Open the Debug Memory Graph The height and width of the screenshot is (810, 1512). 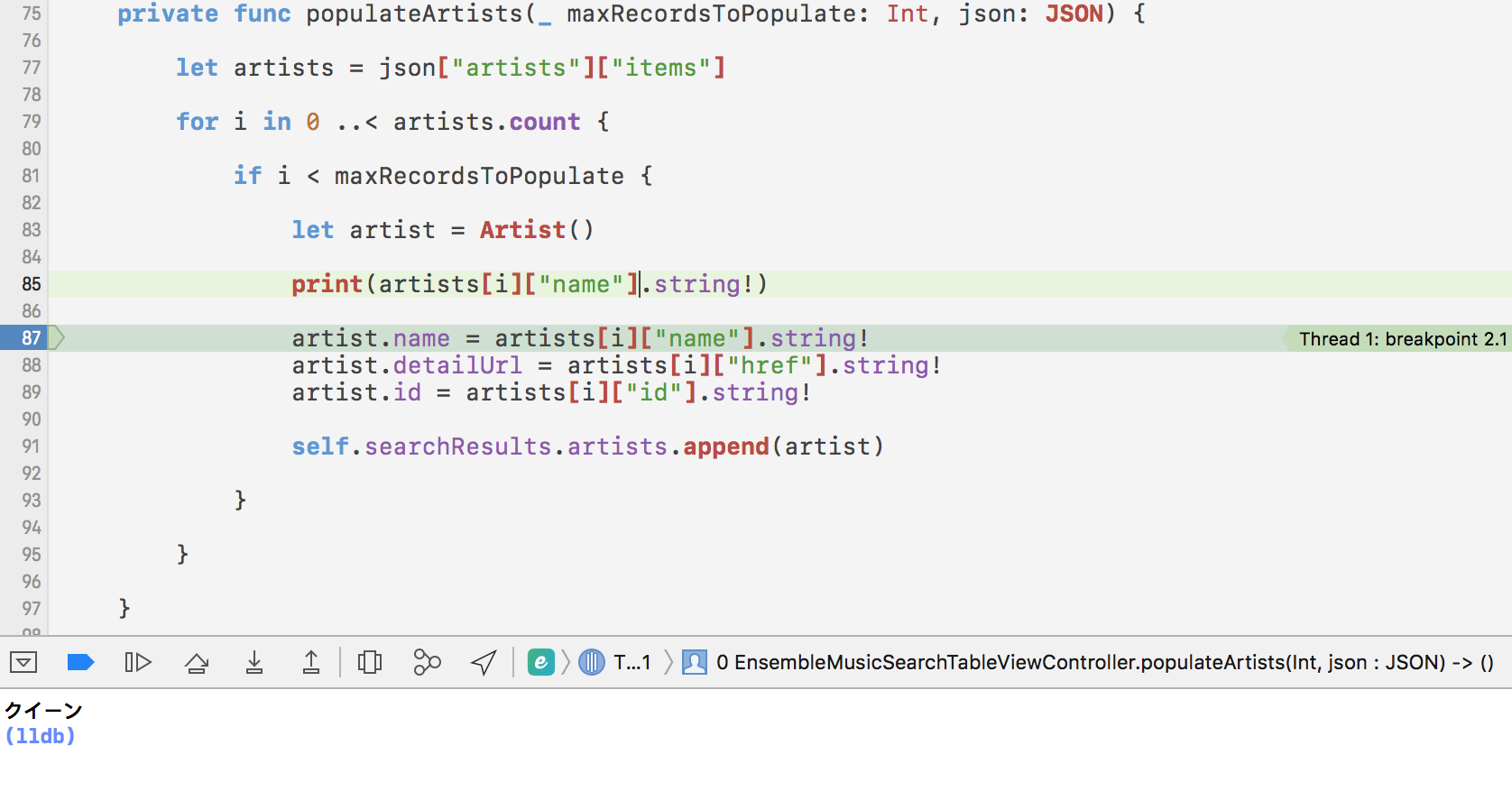(427, 663)
